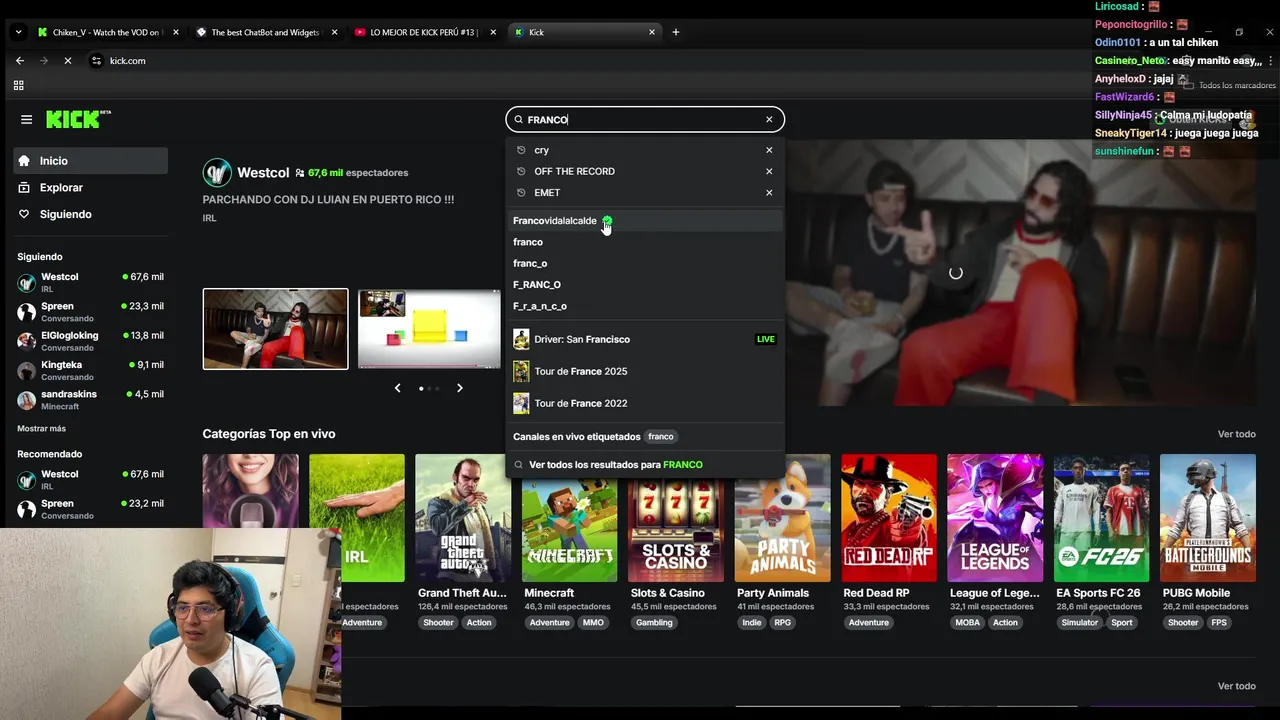Switch to Best ChatBot and Widgets tab
The height and width of the screenshot is (720, 1280).
265,32
